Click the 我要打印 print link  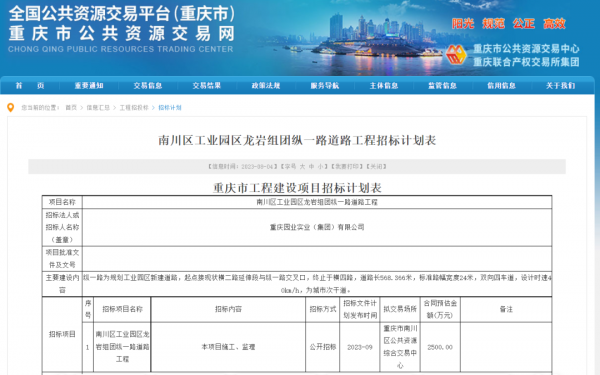(347, 166)
